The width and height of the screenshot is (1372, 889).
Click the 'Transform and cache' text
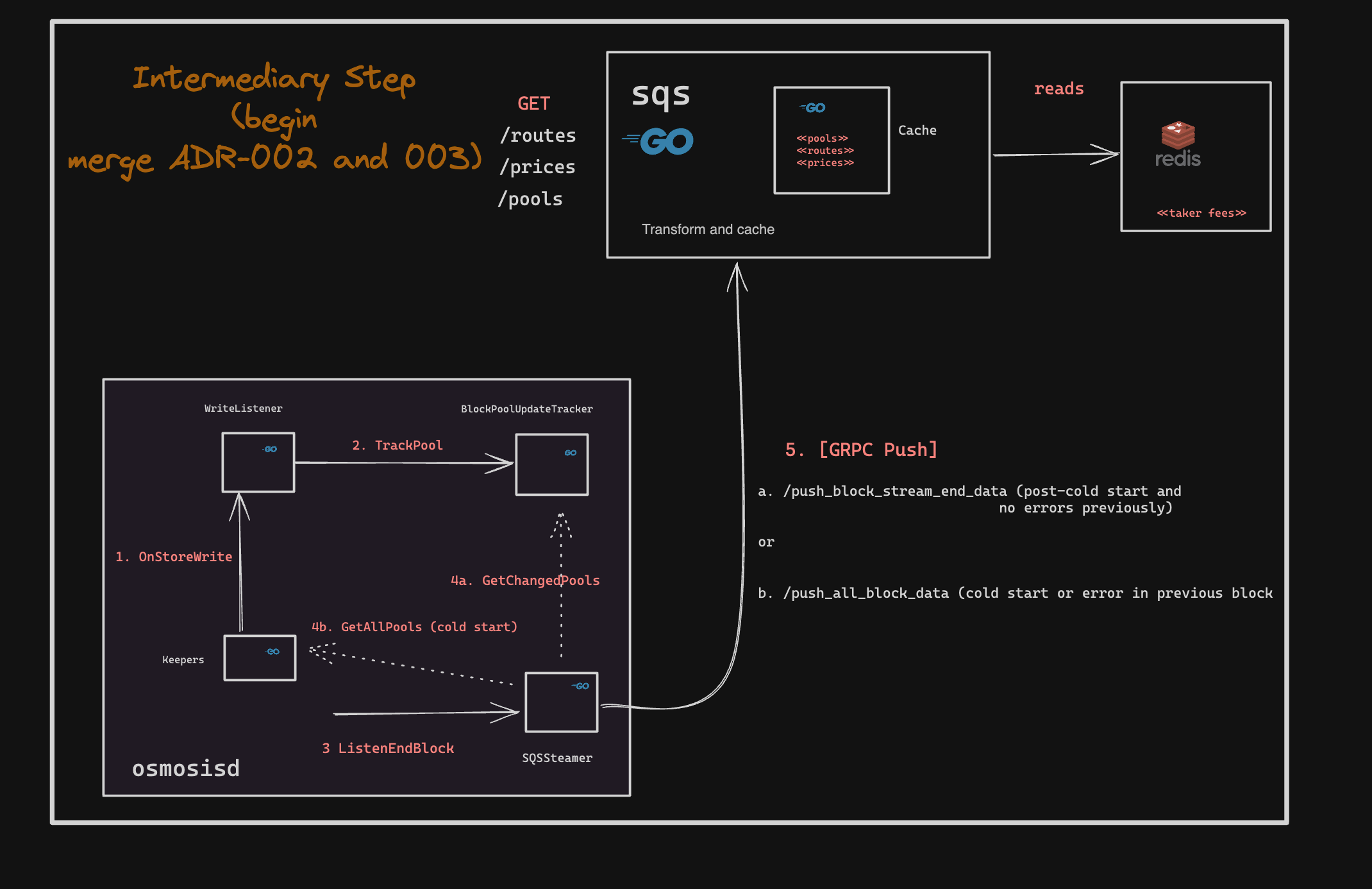tap(708, 230)
